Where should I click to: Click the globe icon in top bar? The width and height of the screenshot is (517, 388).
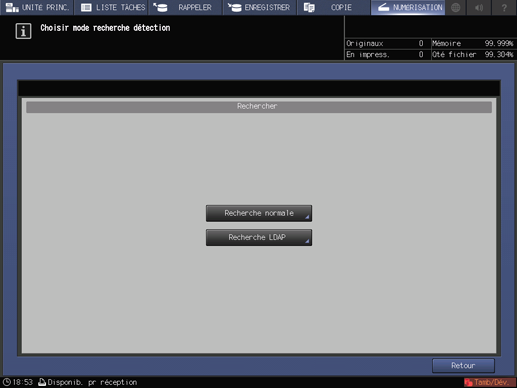(456, 7)
